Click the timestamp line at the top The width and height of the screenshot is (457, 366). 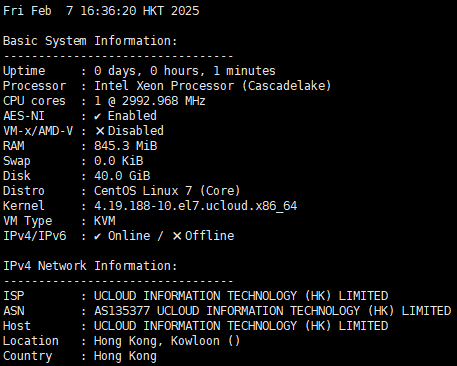click(101, 11)
